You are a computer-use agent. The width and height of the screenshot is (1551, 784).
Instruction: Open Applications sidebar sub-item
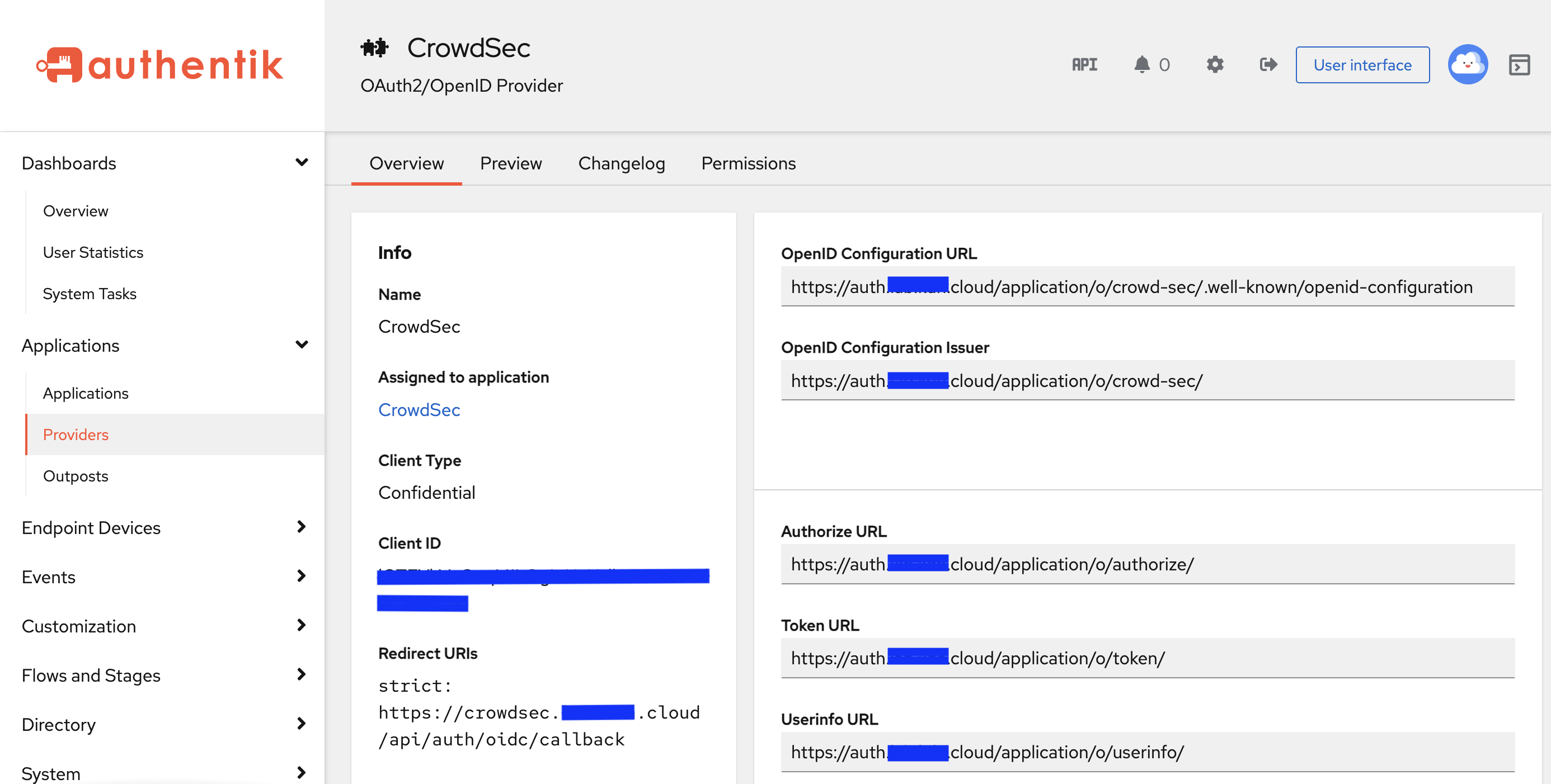86,394
